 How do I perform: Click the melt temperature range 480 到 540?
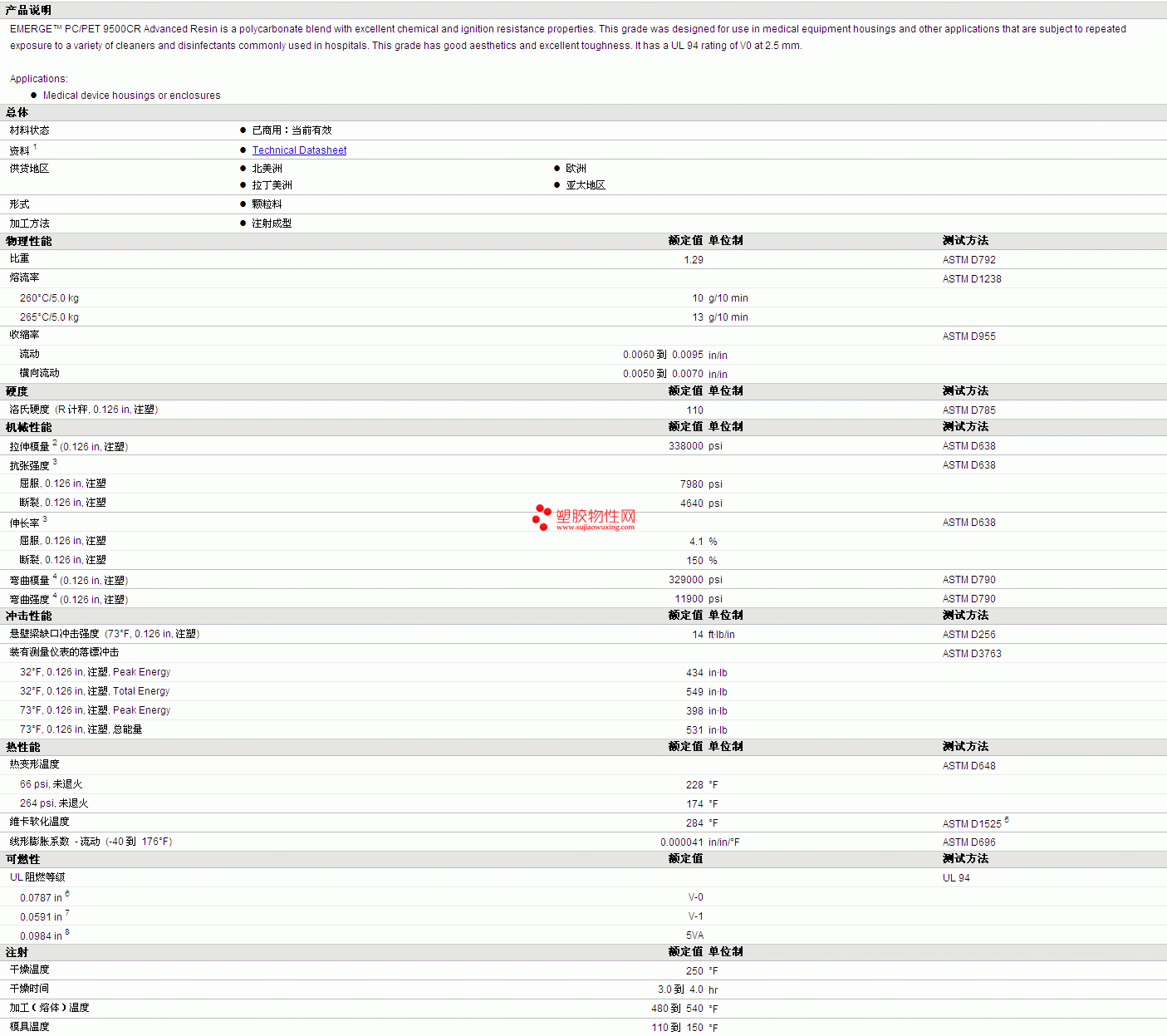[677, 1009]
